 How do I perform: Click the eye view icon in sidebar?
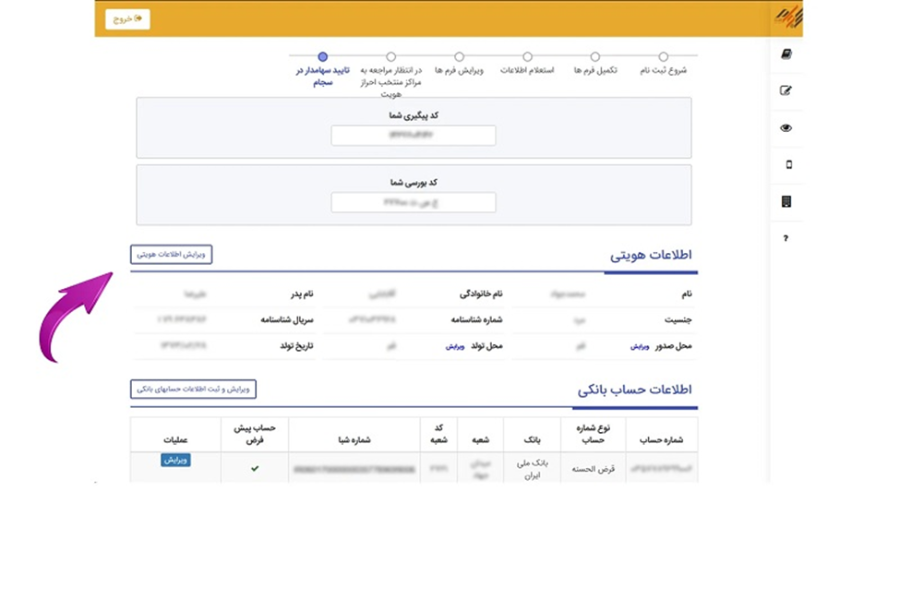click(786, 128)
